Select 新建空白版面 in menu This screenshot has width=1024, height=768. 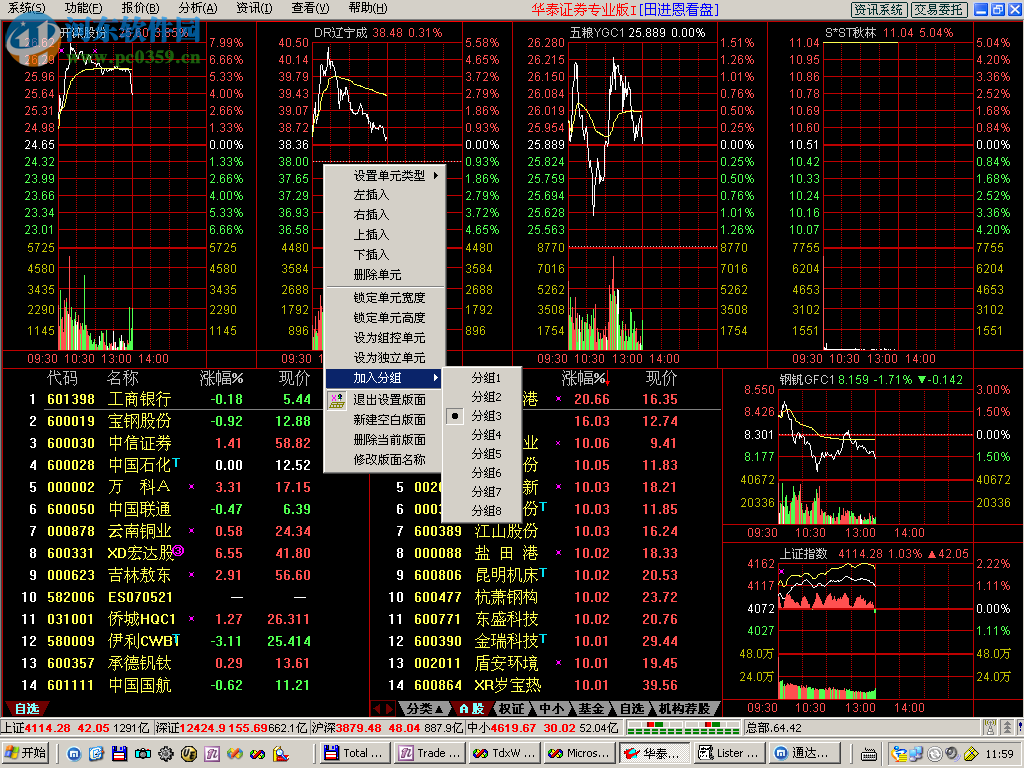coord(385,420)
